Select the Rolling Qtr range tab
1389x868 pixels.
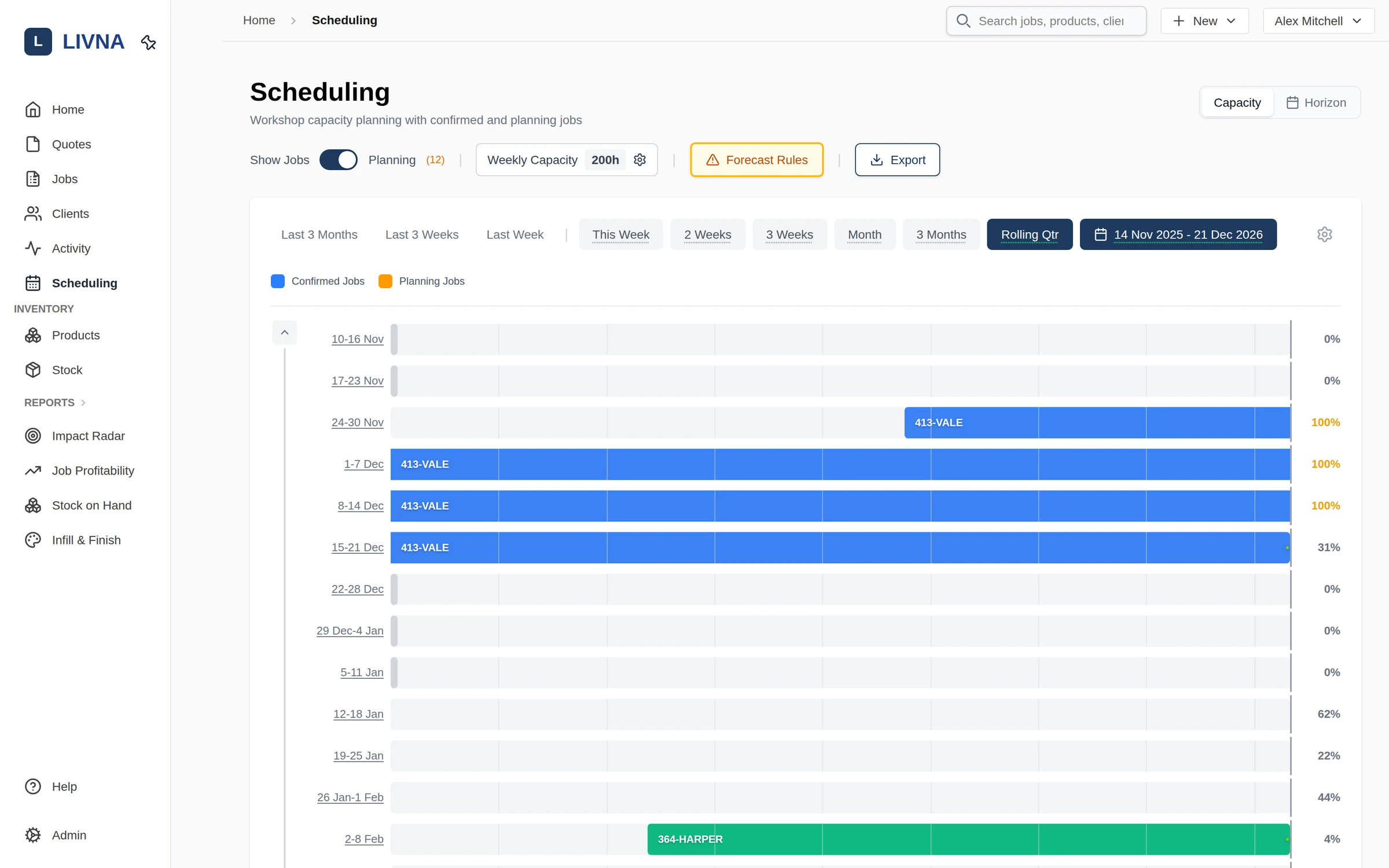[x=1030, y=234]
